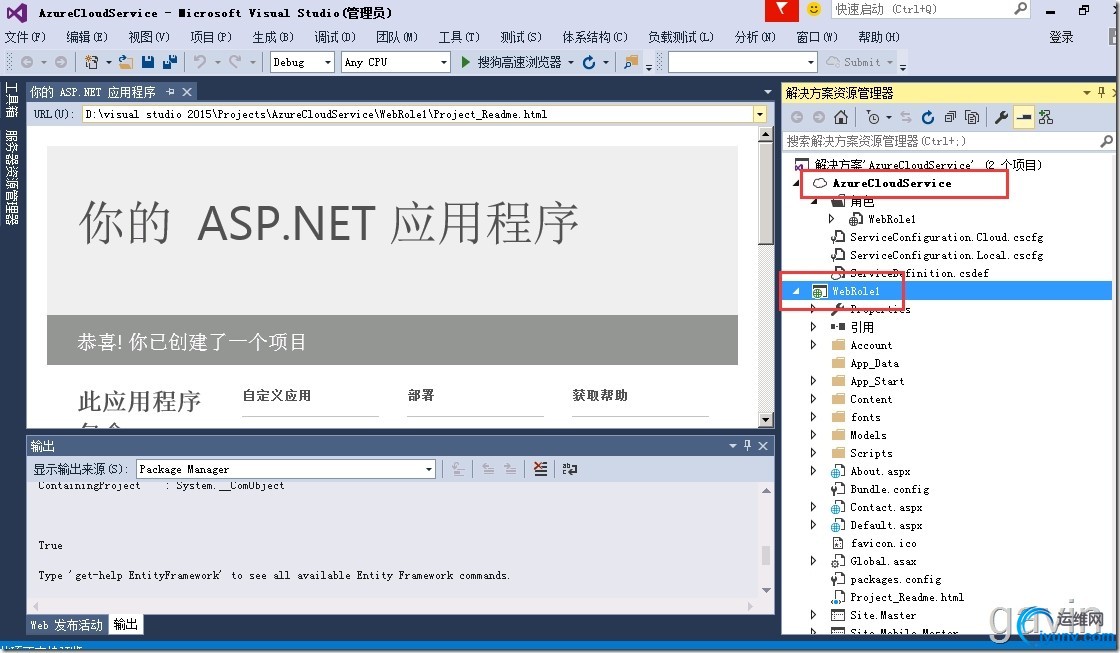The width and height of the screenshot is (1120, 653).
Task: Select ServiceConfiguration.Local.cscfg file
Action: point(946,255)
